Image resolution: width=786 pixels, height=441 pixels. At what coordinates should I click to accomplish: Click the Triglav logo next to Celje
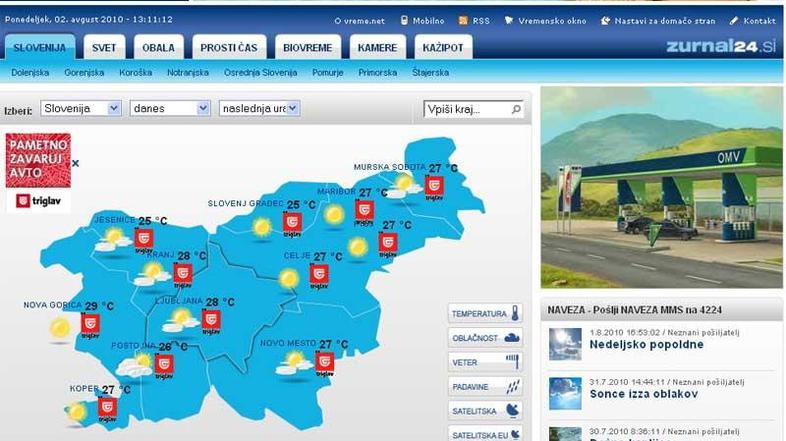click(x=319, y=277)
